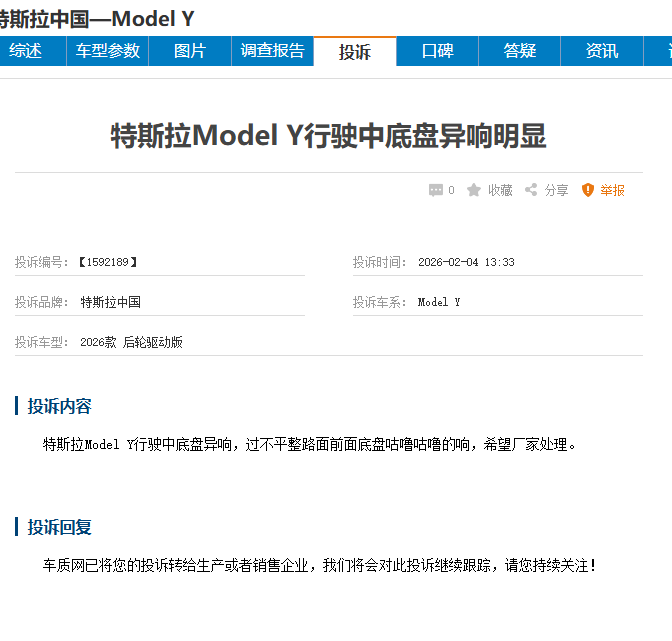Click the orange shield 举报 icon
The height and width of the screenshot is (641, 672).
[x=588, y=190]
